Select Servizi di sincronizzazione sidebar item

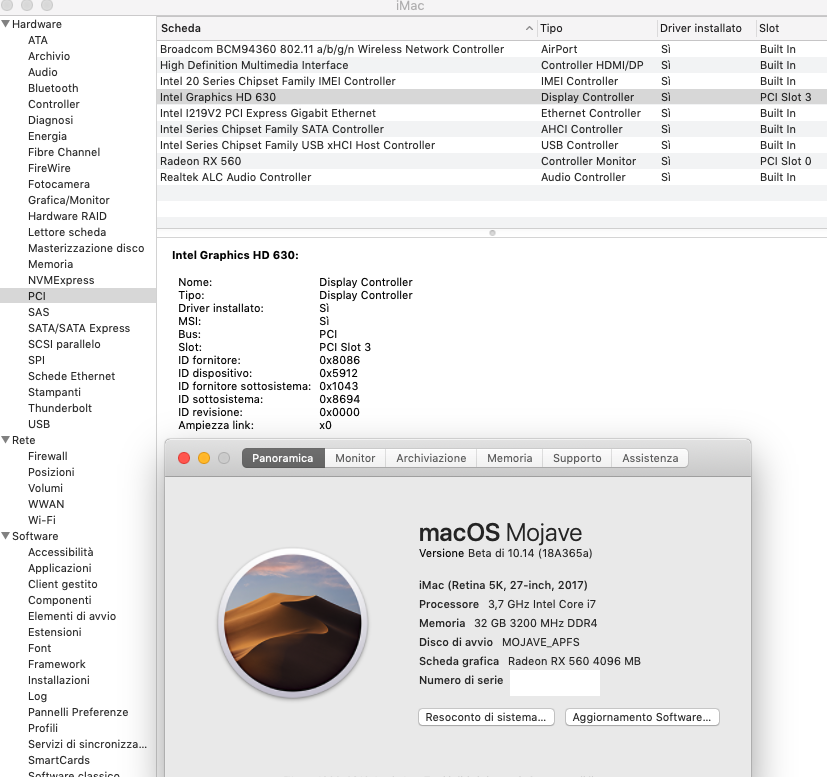(x=88, y=744)
